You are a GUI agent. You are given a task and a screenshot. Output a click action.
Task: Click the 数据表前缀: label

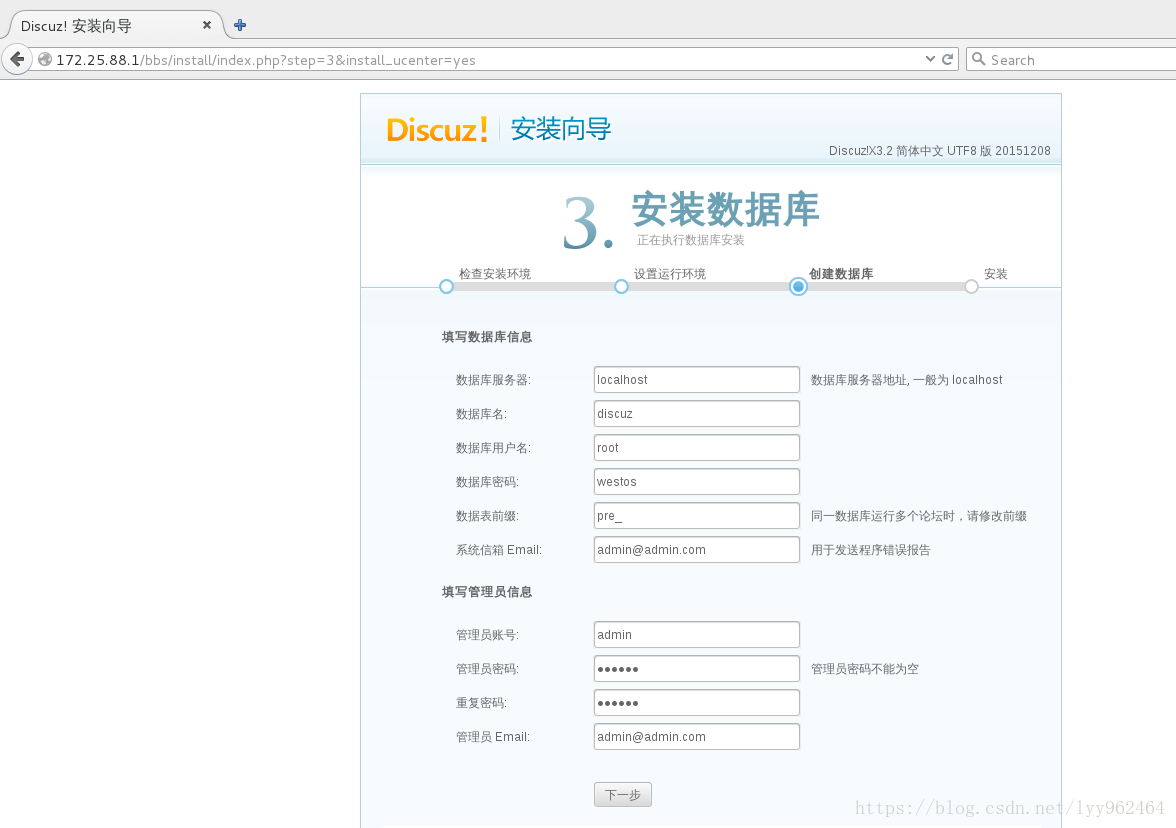pos(488,516)
